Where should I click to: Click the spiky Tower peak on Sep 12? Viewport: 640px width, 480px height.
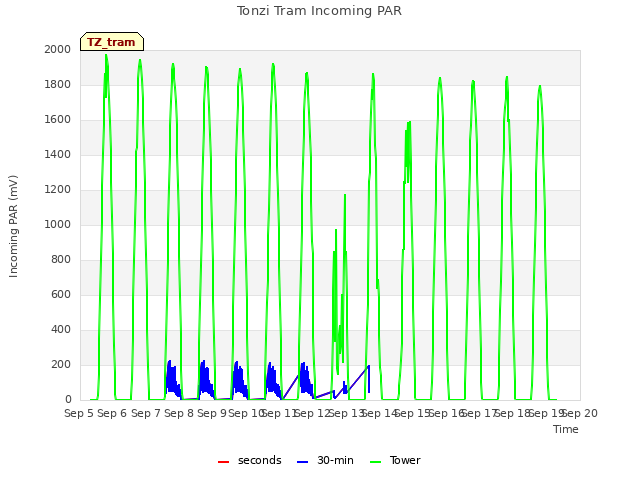pos(345,196)
